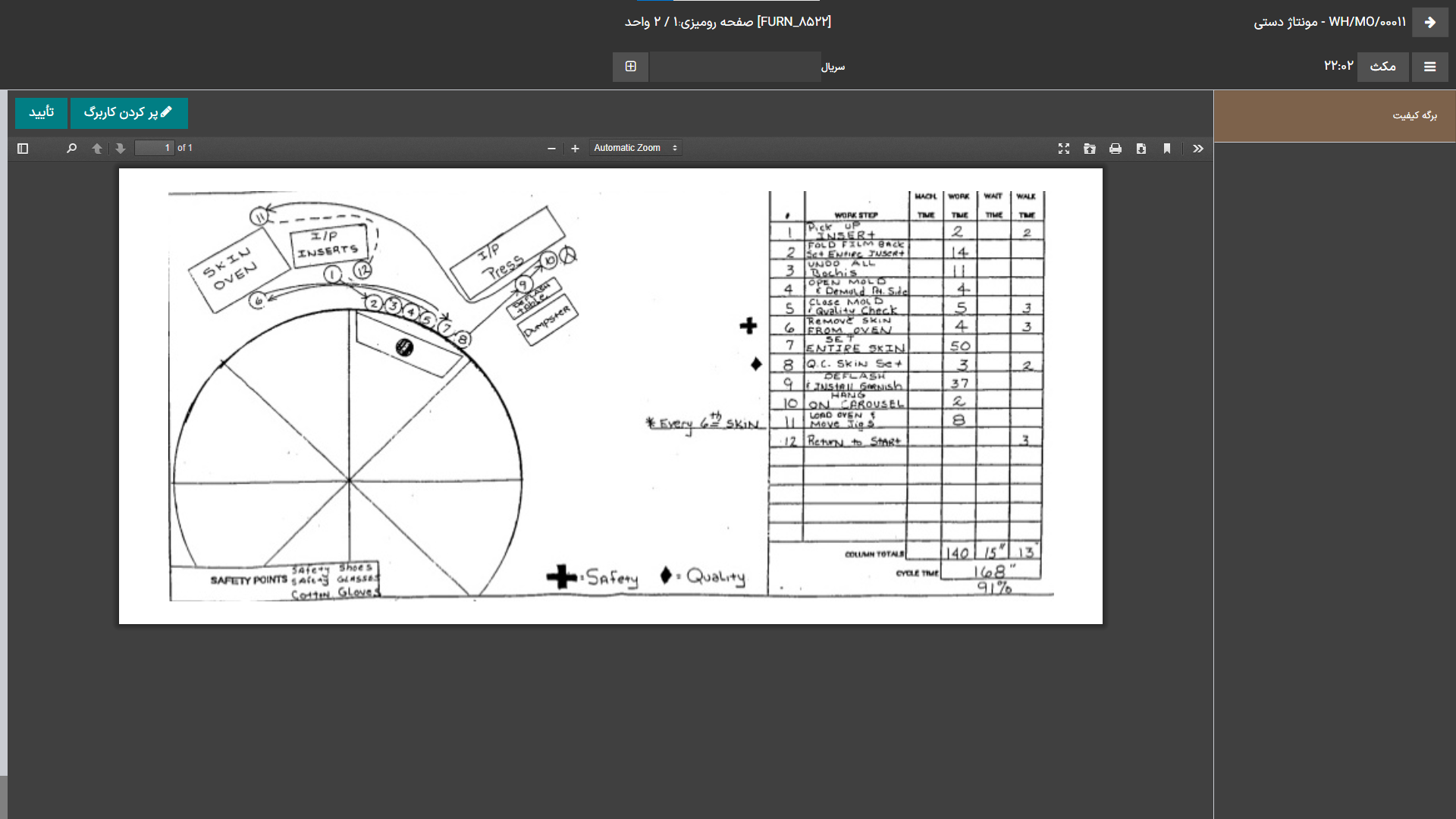The width and height of the screenshot is (1456, 819).
Task: Click the پر کردن کاربرگ button
Action: (x=128, y=113)
